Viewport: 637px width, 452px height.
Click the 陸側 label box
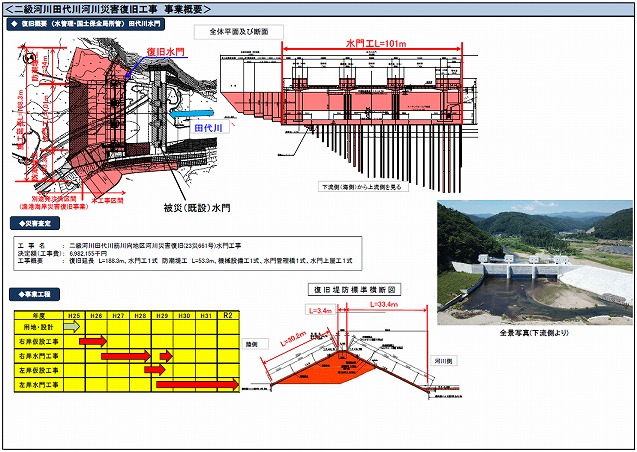pyautogui.click(x=255, y=344)
